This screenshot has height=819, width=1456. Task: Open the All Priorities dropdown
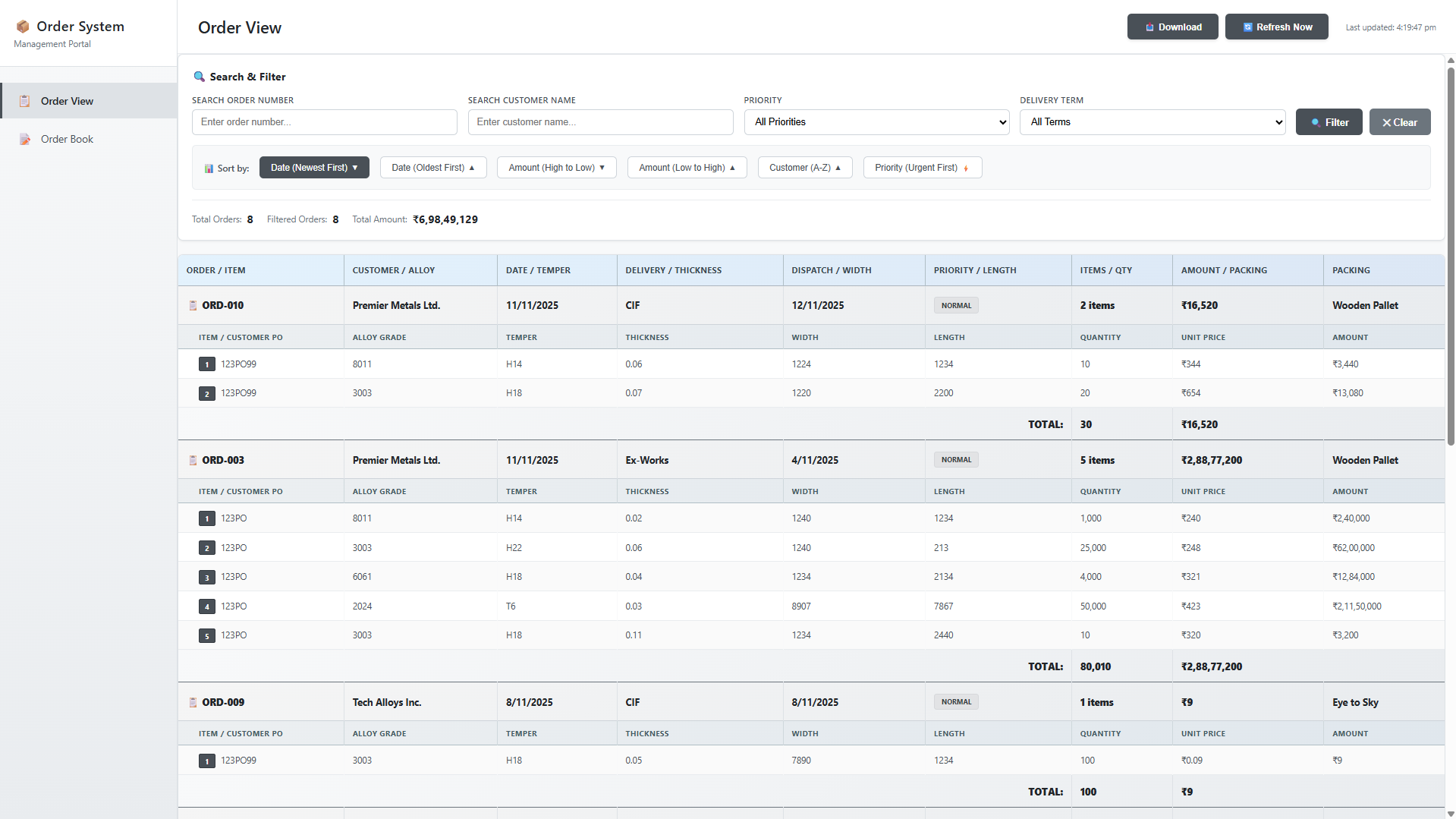pos(876,122)
